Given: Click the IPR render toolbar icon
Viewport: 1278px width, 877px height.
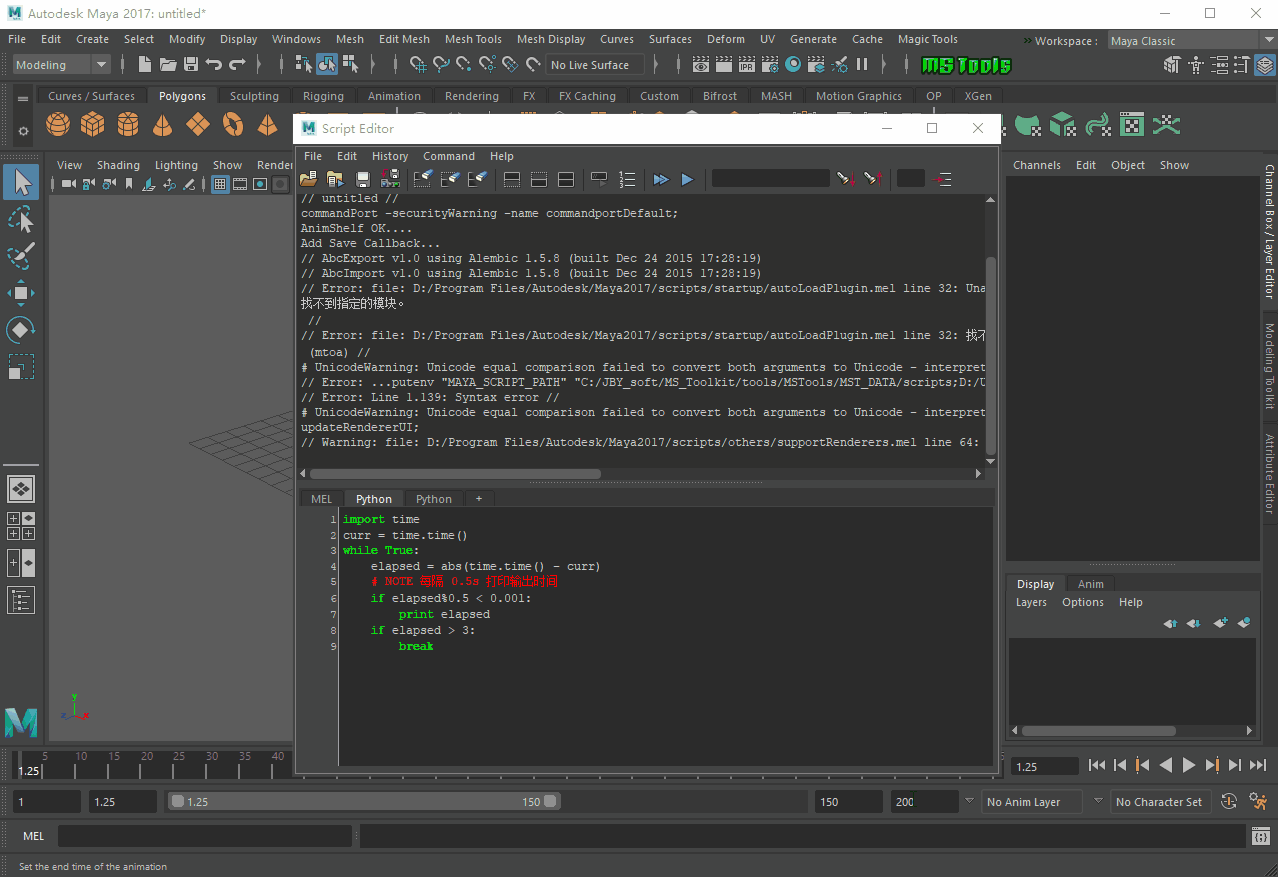Looking at the screenshot, I should coord(746,65).
